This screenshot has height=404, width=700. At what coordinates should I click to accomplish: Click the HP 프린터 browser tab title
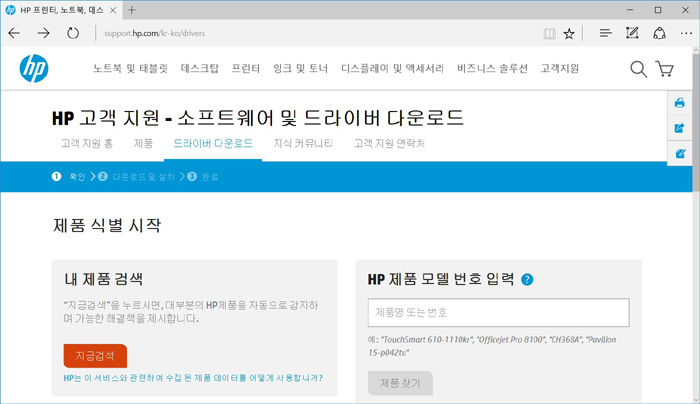click(x=62, y=10)
